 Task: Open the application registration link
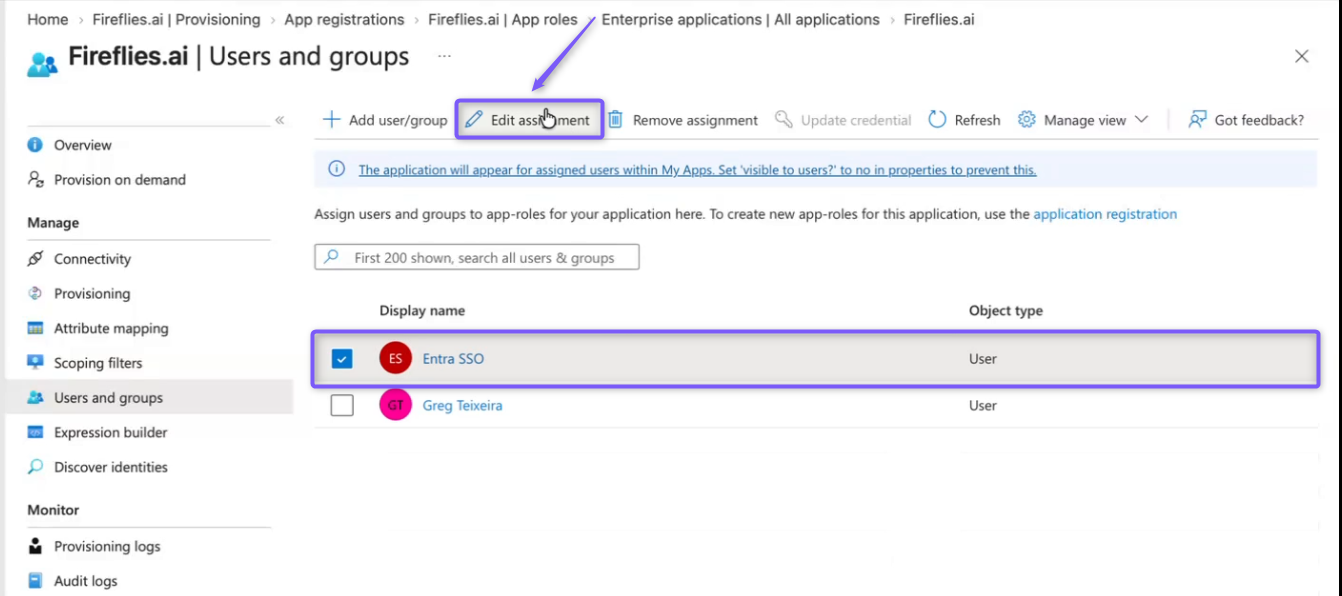tap(1105, 214)
